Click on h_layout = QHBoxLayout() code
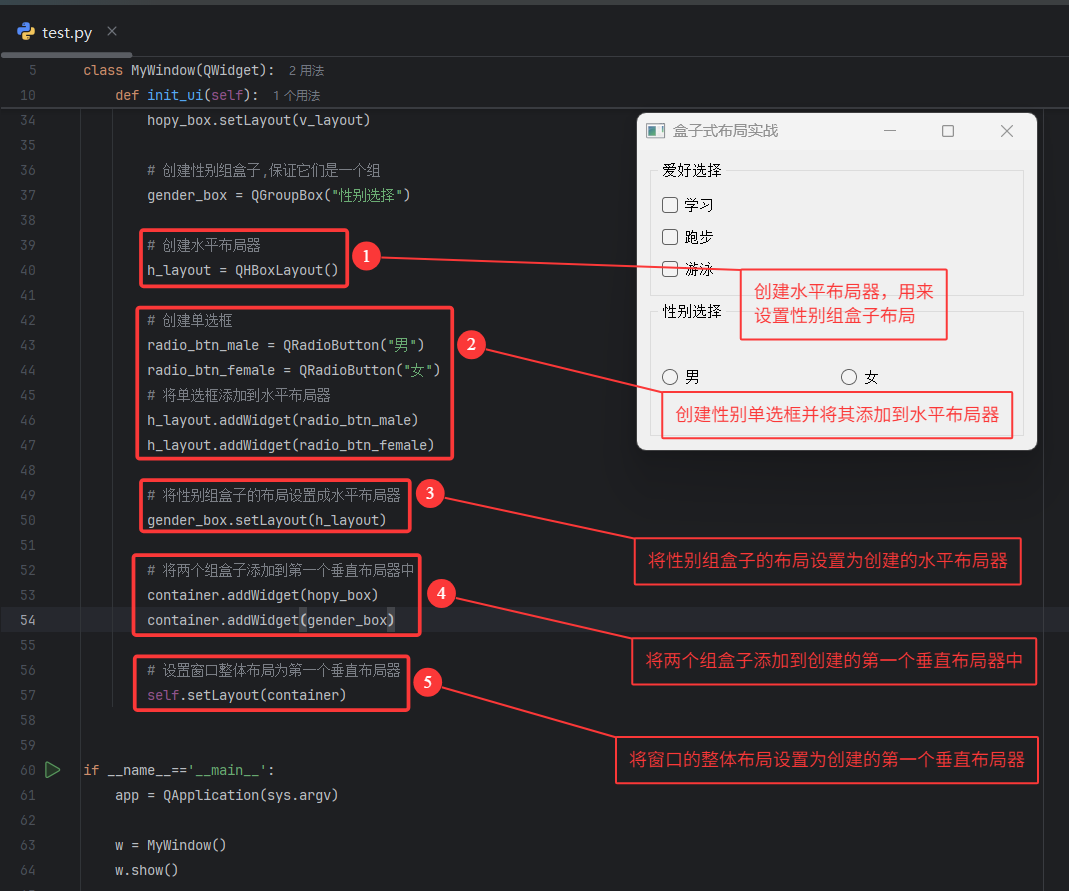 (x=243, y=270)
